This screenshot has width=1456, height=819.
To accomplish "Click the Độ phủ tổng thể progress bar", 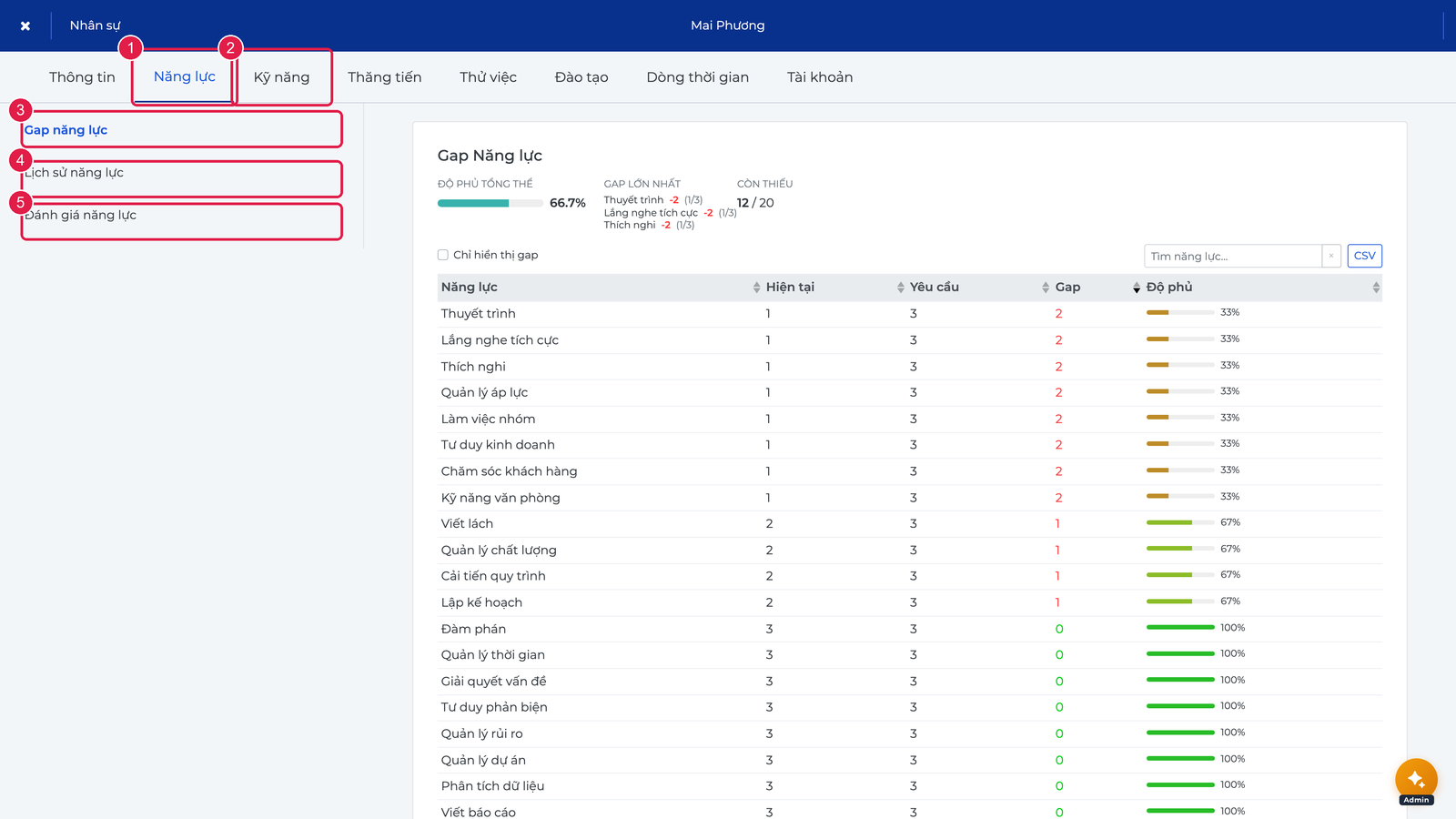I will pos(490,203).
